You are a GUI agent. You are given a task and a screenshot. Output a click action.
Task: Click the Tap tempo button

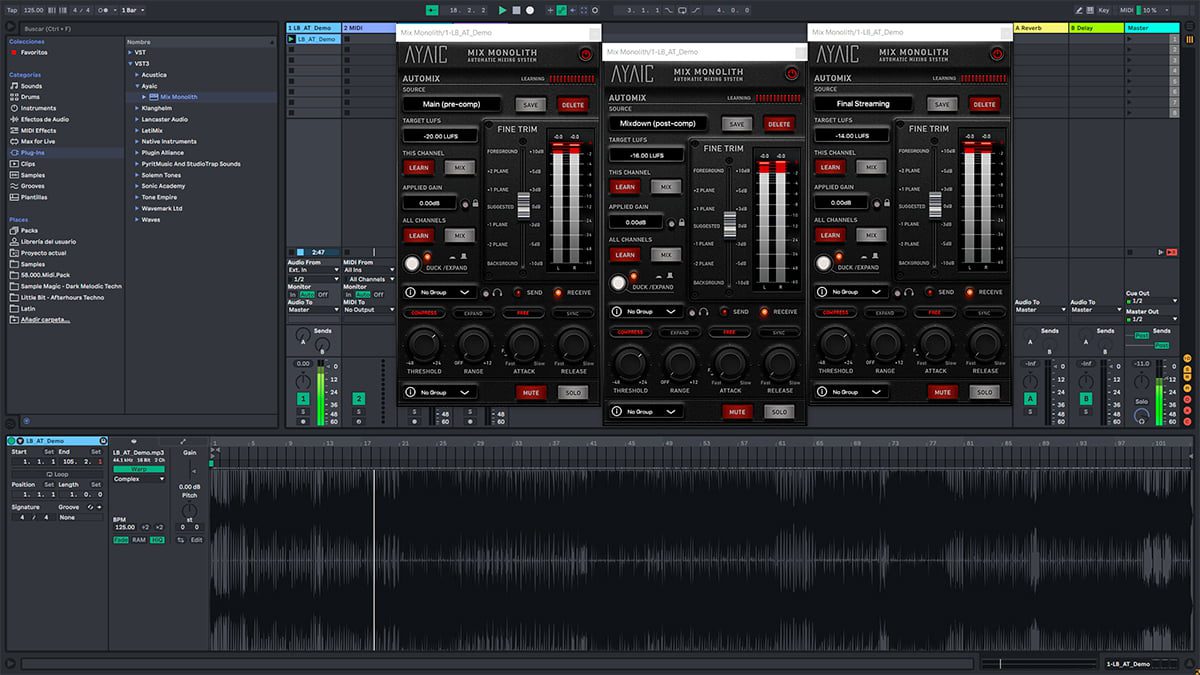[x=14, y=10]
